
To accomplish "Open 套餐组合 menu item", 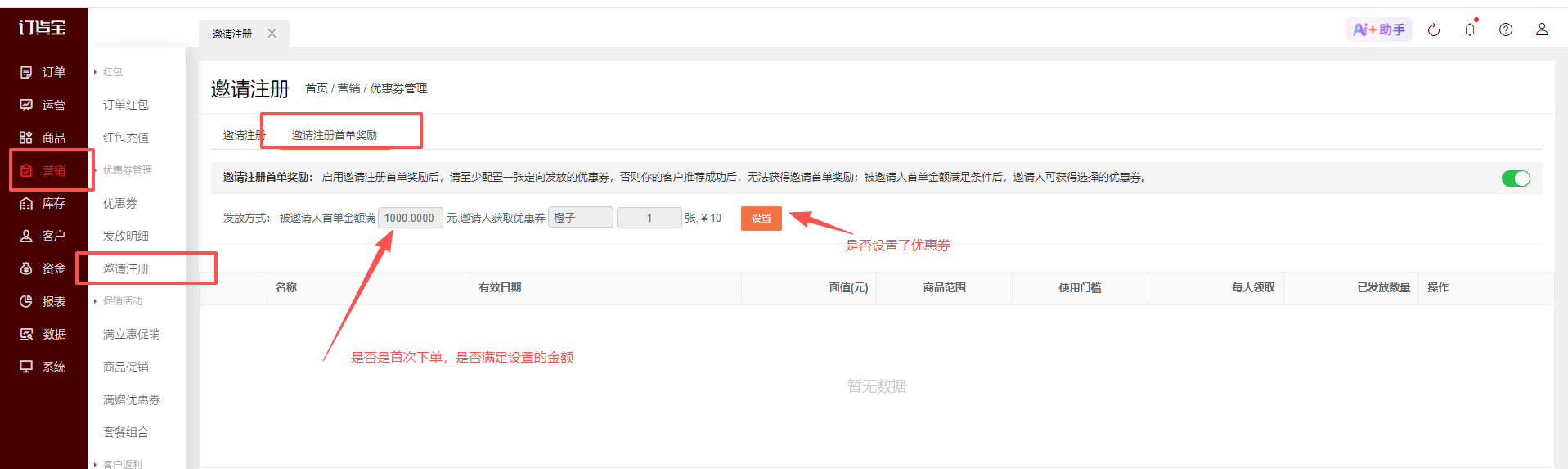I will point(126,432).
